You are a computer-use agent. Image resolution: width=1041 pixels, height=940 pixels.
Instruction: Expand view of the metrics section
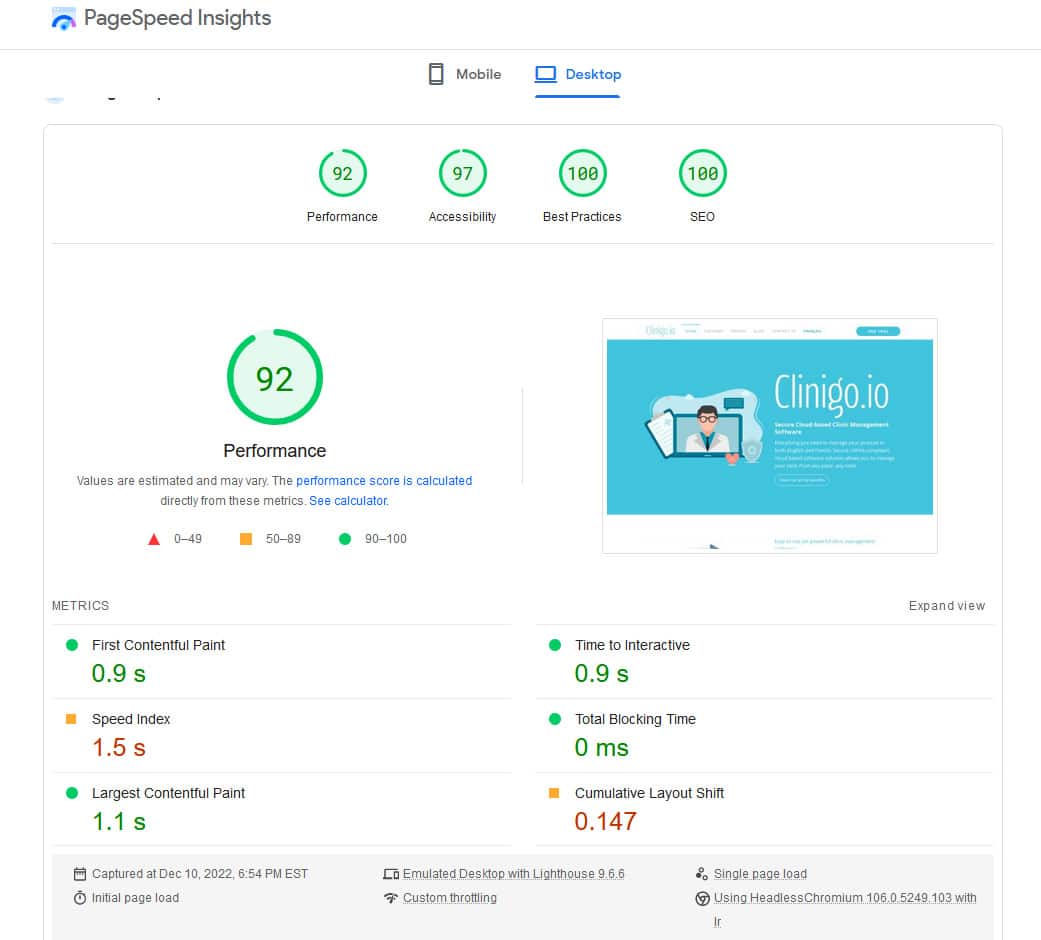pyautogui.click(x=946, y=606)
